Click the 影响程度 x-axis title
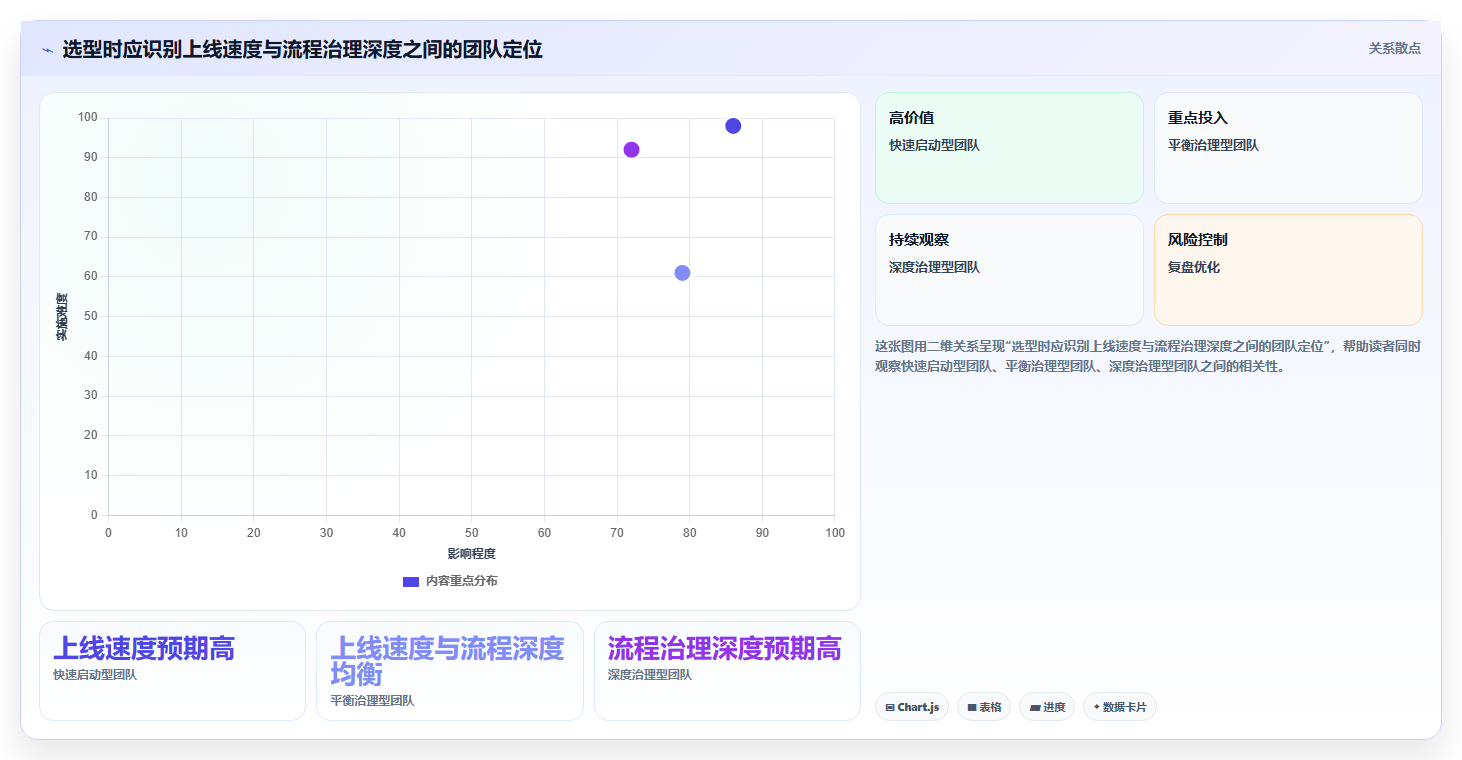The image size is (1462, 760). tap(471, 553)
